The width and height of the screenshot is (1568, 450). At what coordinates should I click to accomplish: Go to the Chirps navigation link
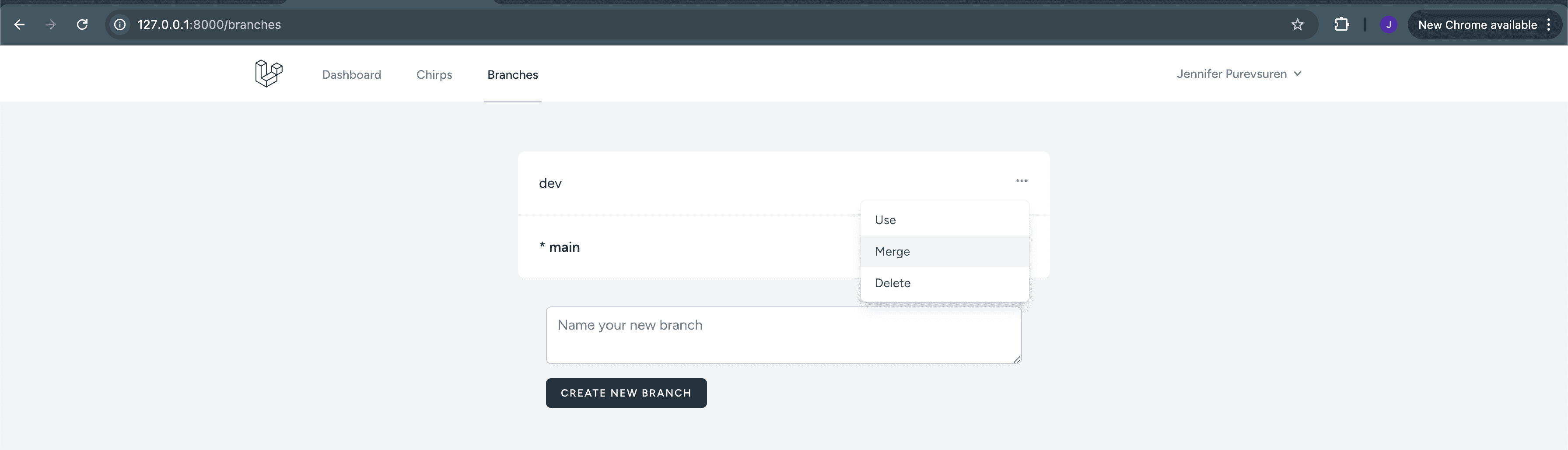[x=434, y=74]
